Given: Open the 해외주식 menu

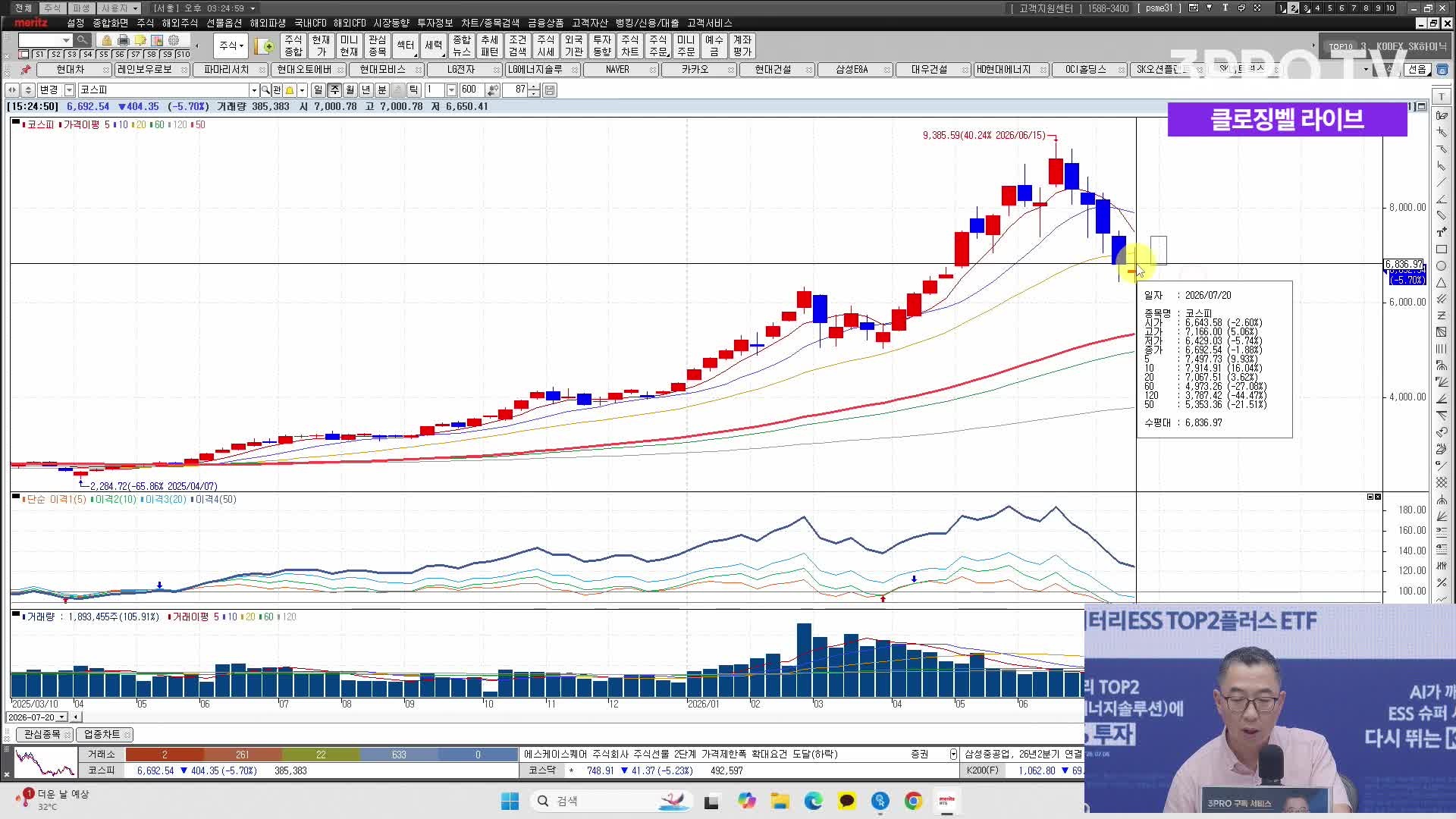Looking at the screenshot, I should (180, 23).
